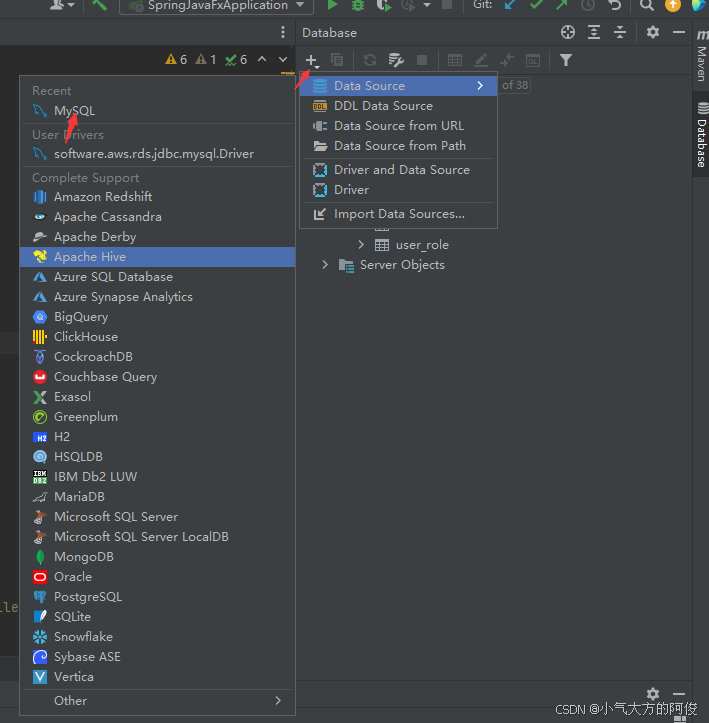This screenshot has height=723, width=709.
Task: Select SQLite data source
Action: tap(157, 616)
